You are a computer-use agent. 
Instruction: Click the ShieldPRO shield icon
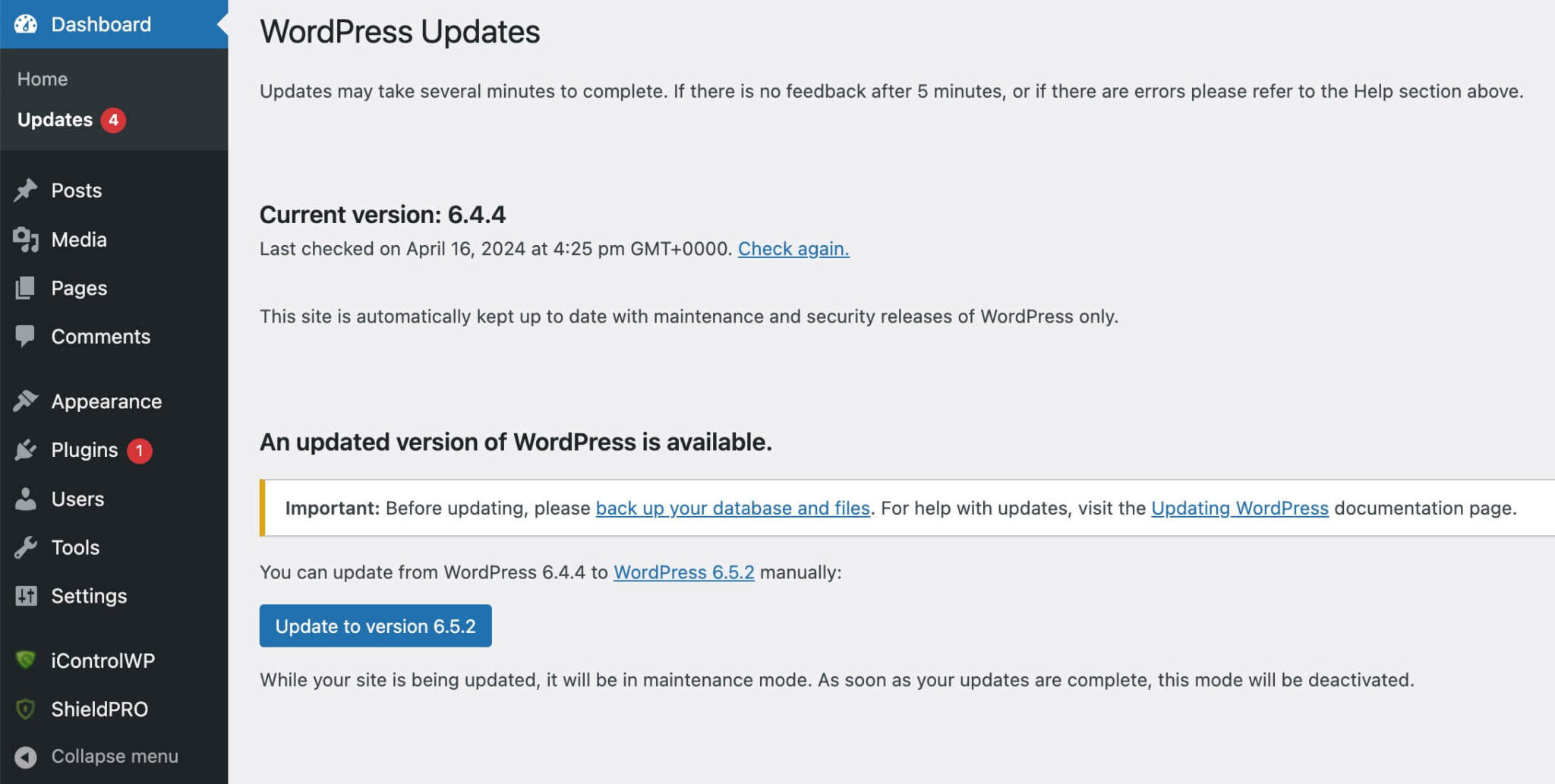(25, 709)
